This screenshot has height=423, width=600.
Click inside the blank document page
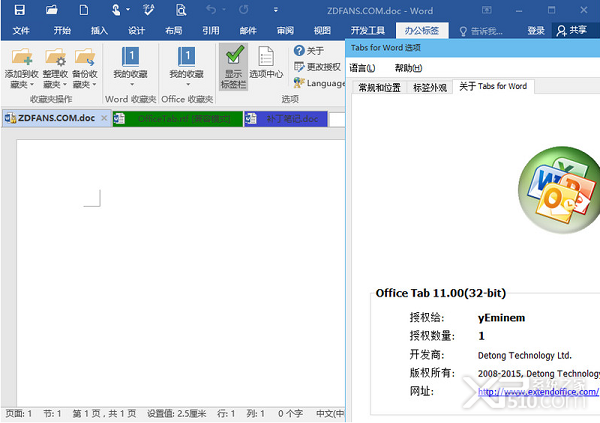(181, 272)
